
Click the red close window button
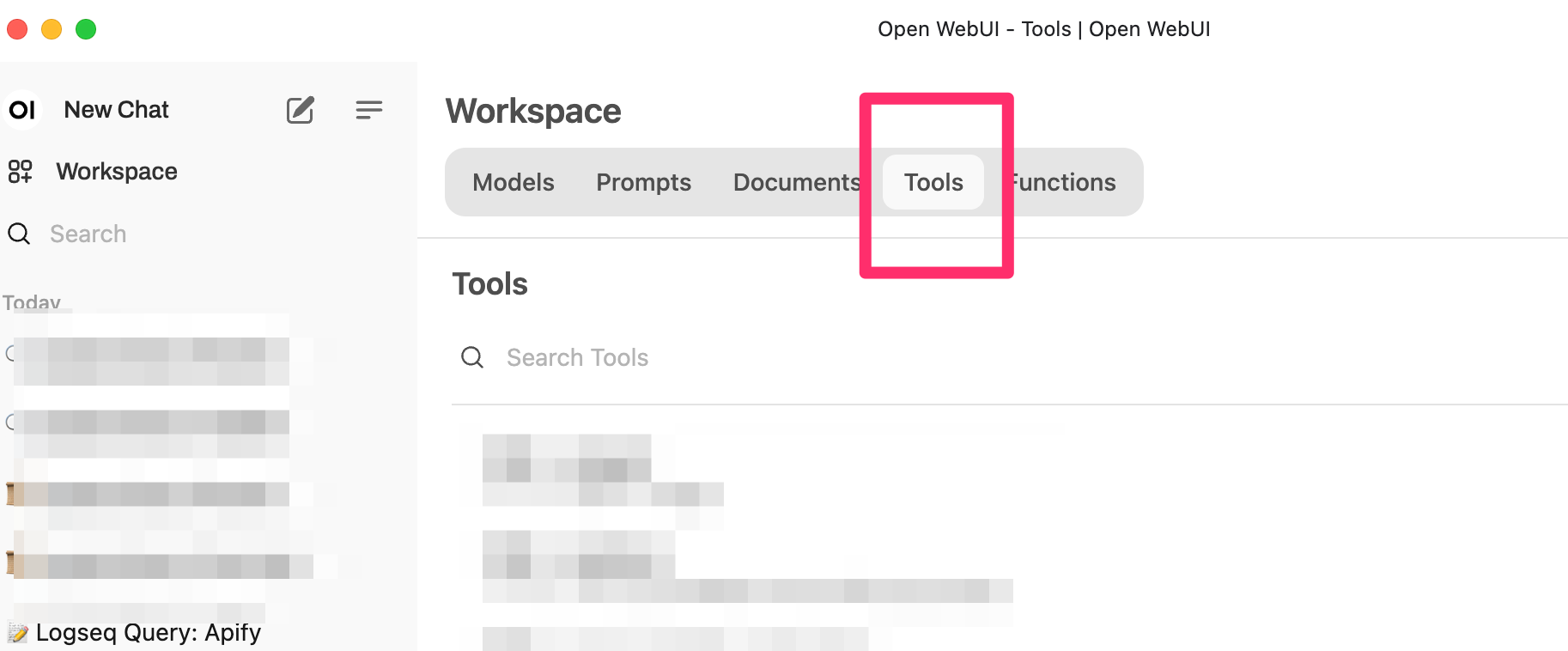pyautogui.click(x=17, y=29)
